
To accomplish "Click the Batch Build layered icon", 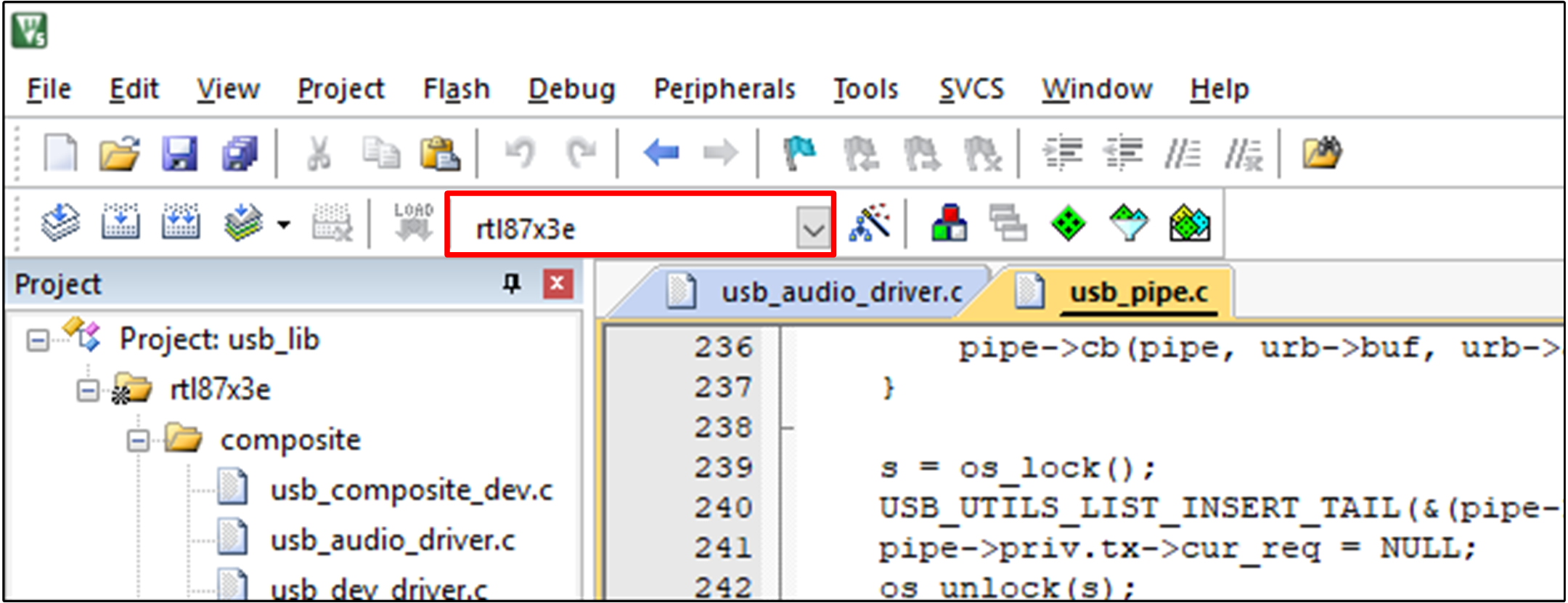I will pyautogui.click(x=242, y=222).
